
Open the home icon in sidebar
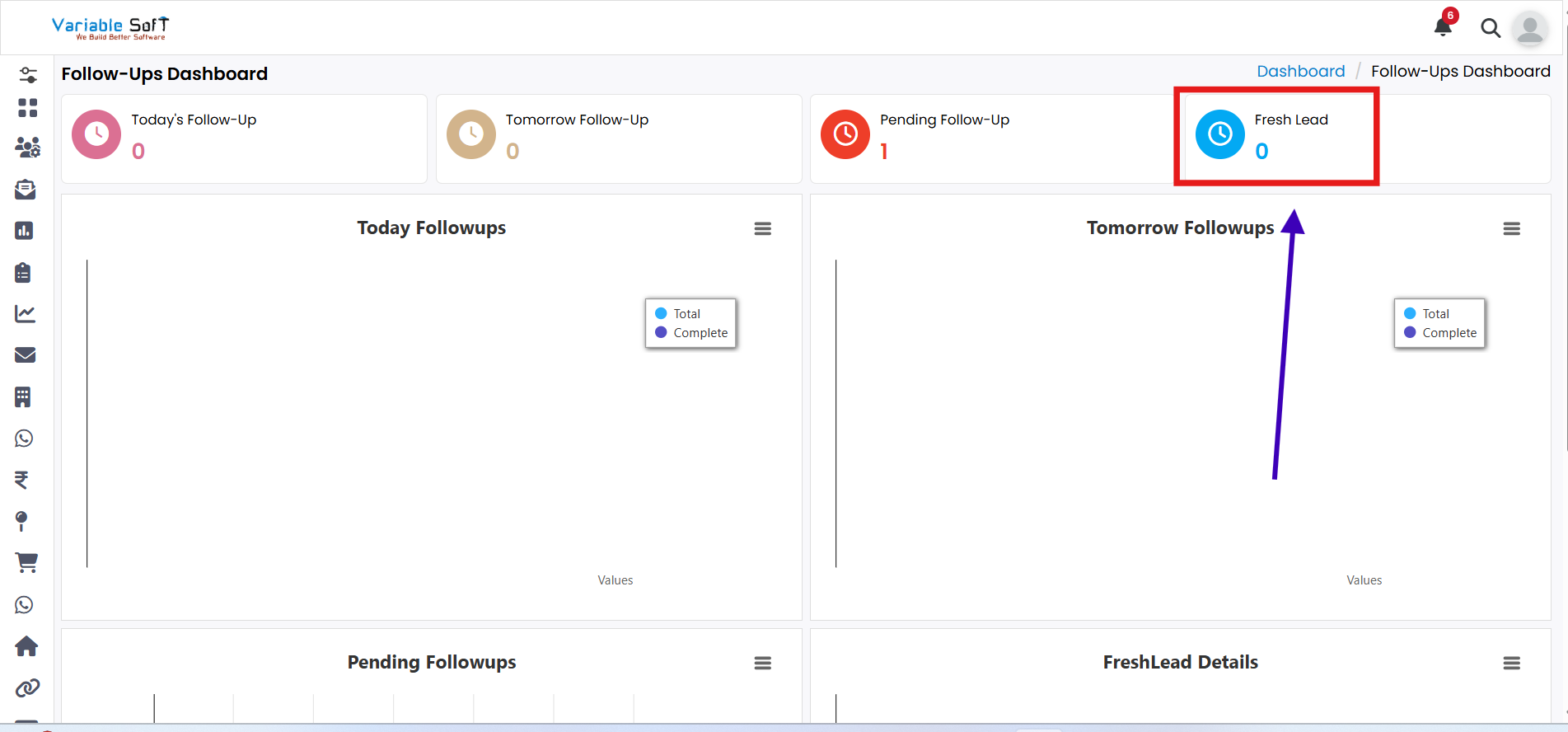[x=26, y=646]
